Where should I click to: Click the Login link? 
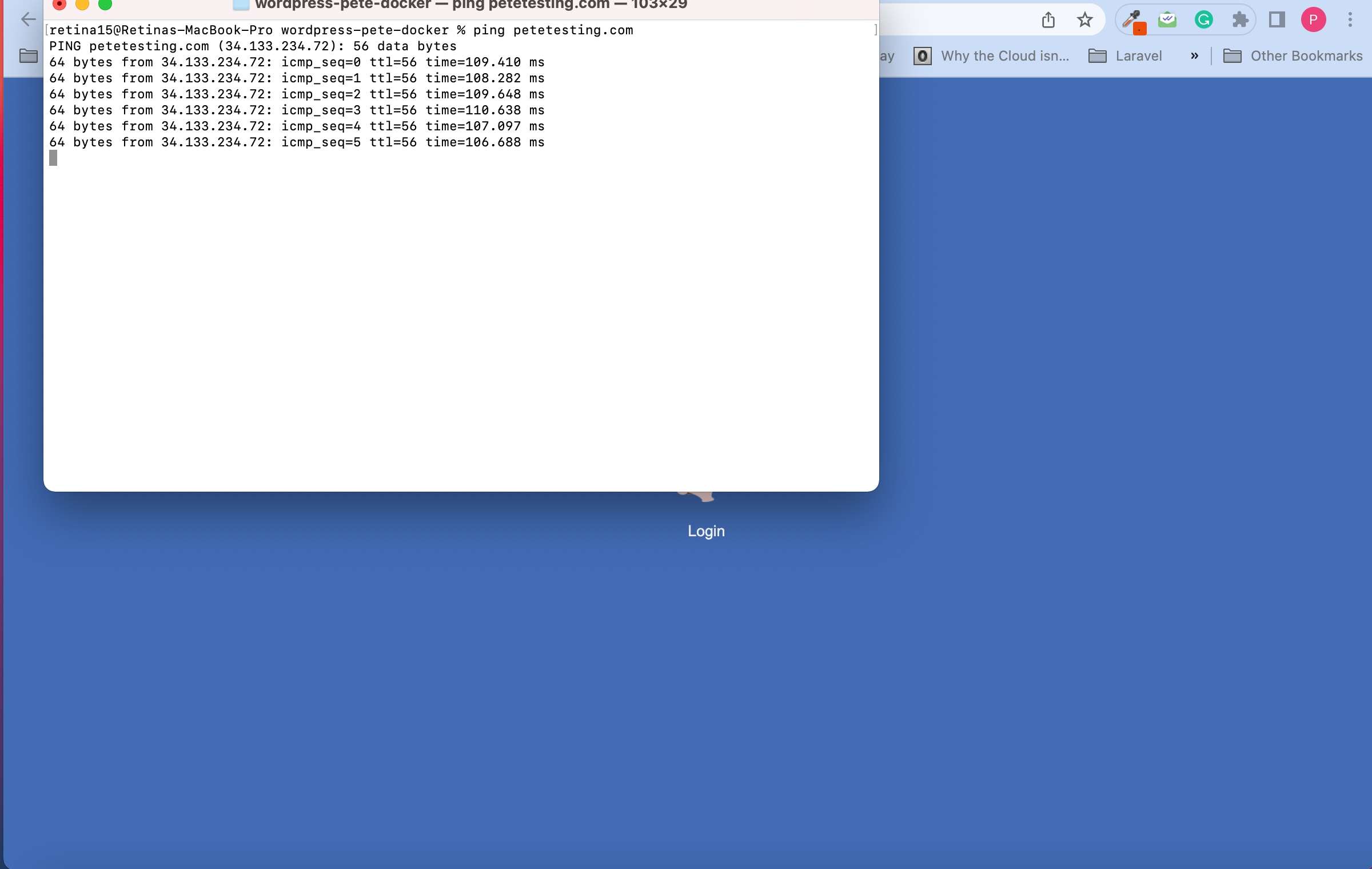point(706,531)
